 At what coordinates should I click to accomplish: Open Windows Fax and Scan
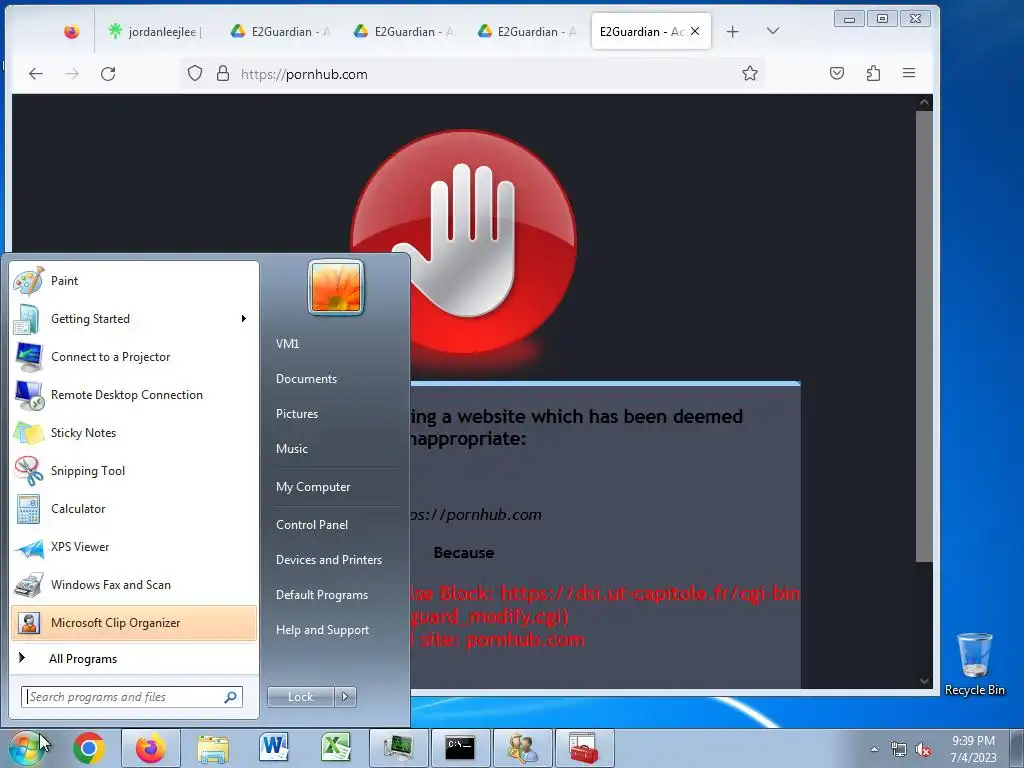click(x=134, y=584)
